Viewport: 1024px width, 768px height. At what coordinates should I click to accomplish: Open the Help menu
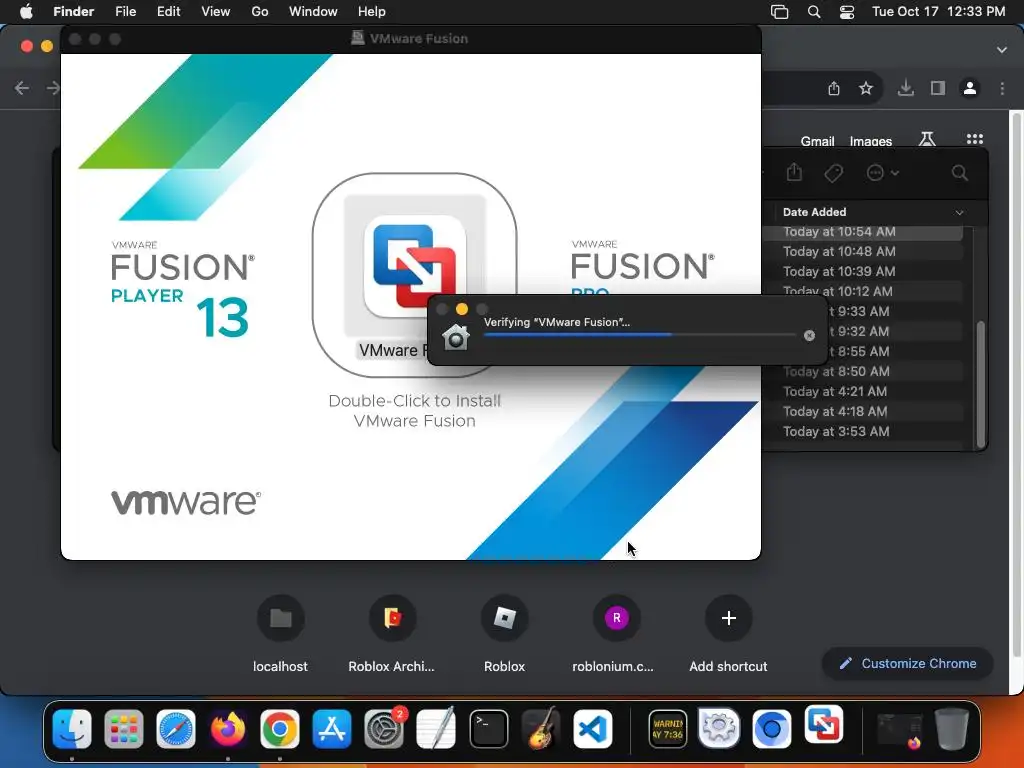(372, 11)
